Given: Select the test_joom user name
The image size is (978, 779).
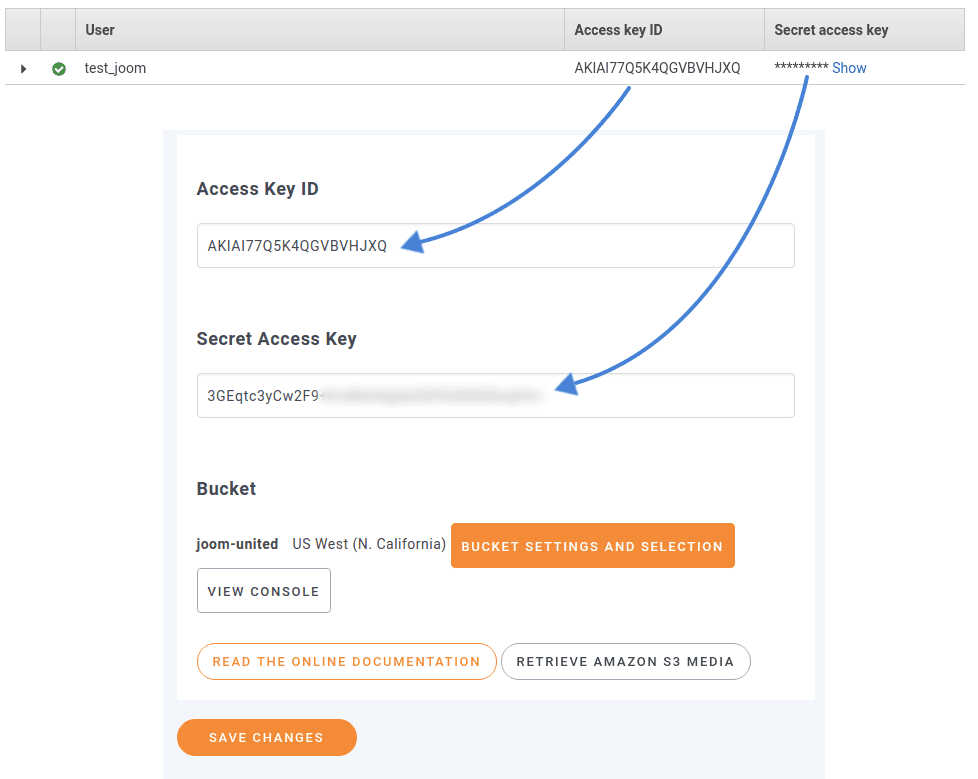Looking at the screenshot, I should [x=115, y=68].
